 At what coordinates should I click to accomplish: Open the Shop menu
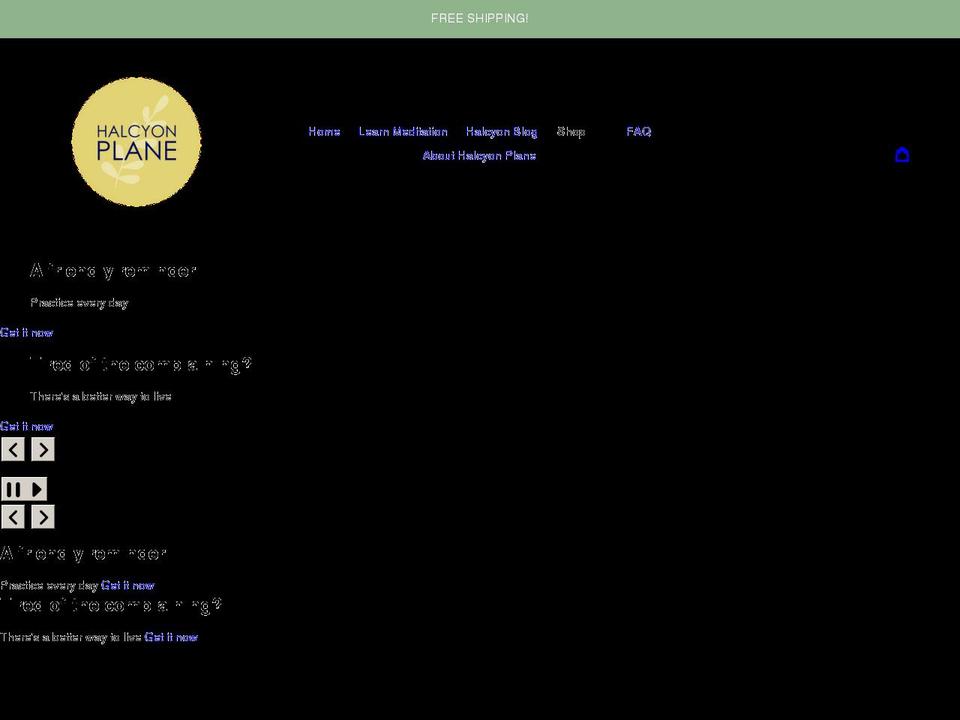tap(571, 131)
